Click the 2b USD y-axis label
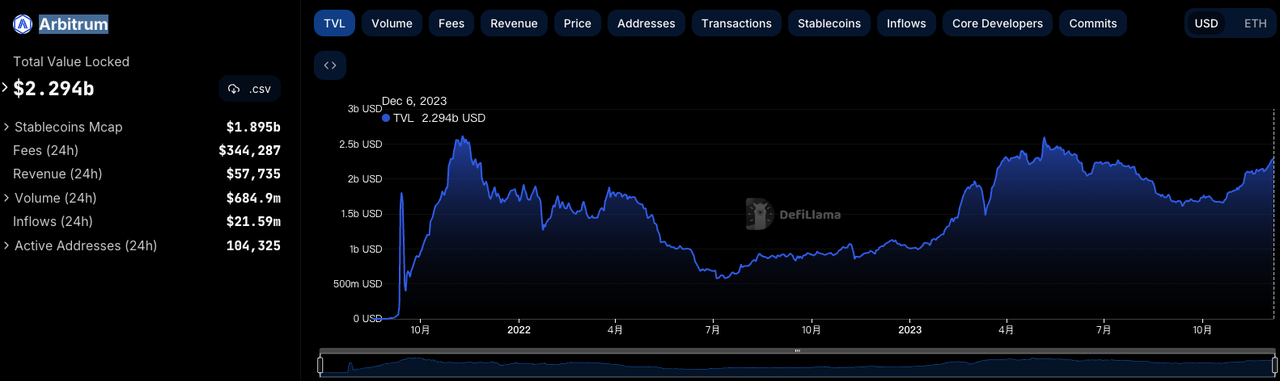 pyautogui.click(x=365, y=179)
